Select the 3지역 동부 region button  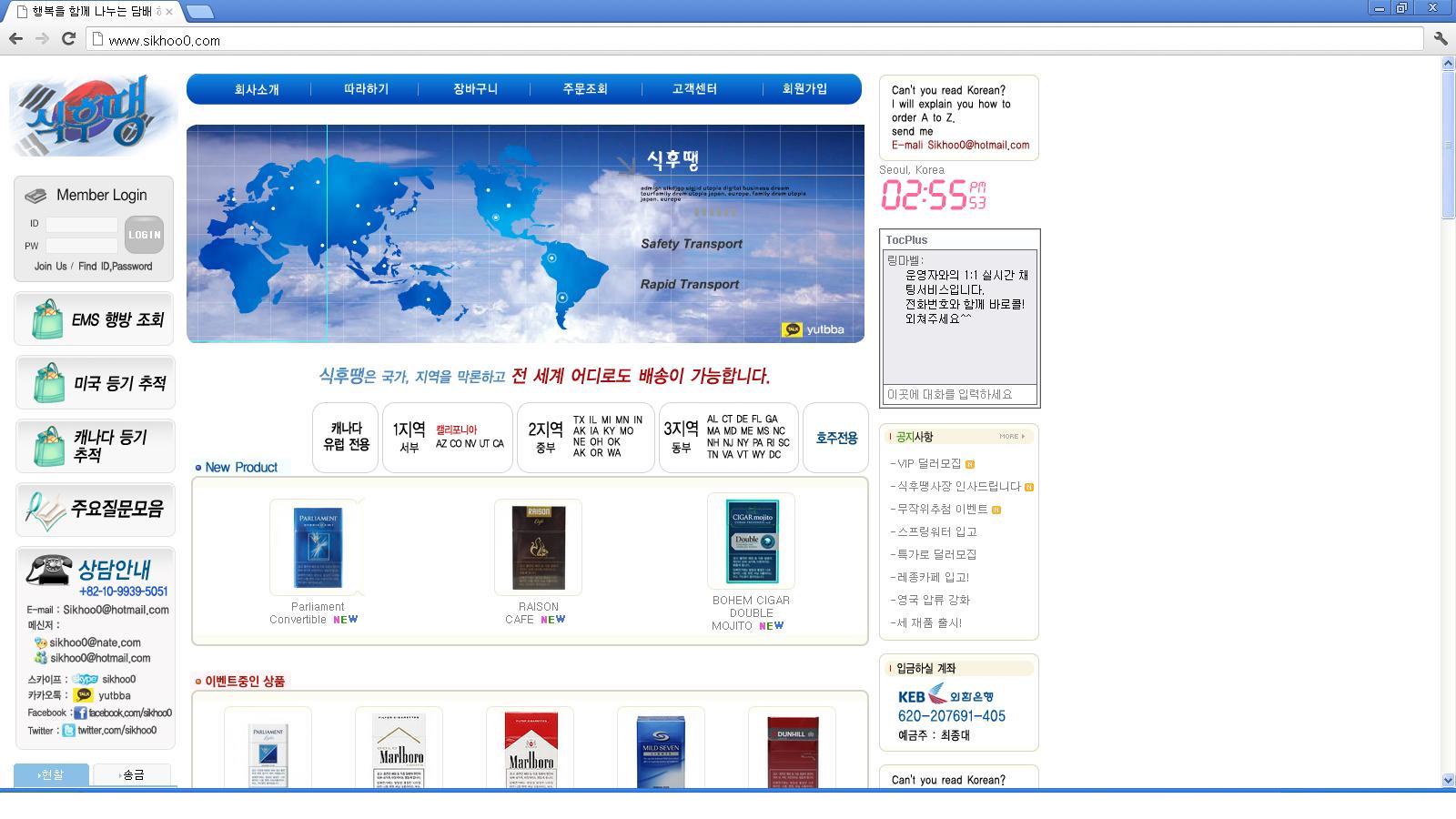tap(729, 437)
